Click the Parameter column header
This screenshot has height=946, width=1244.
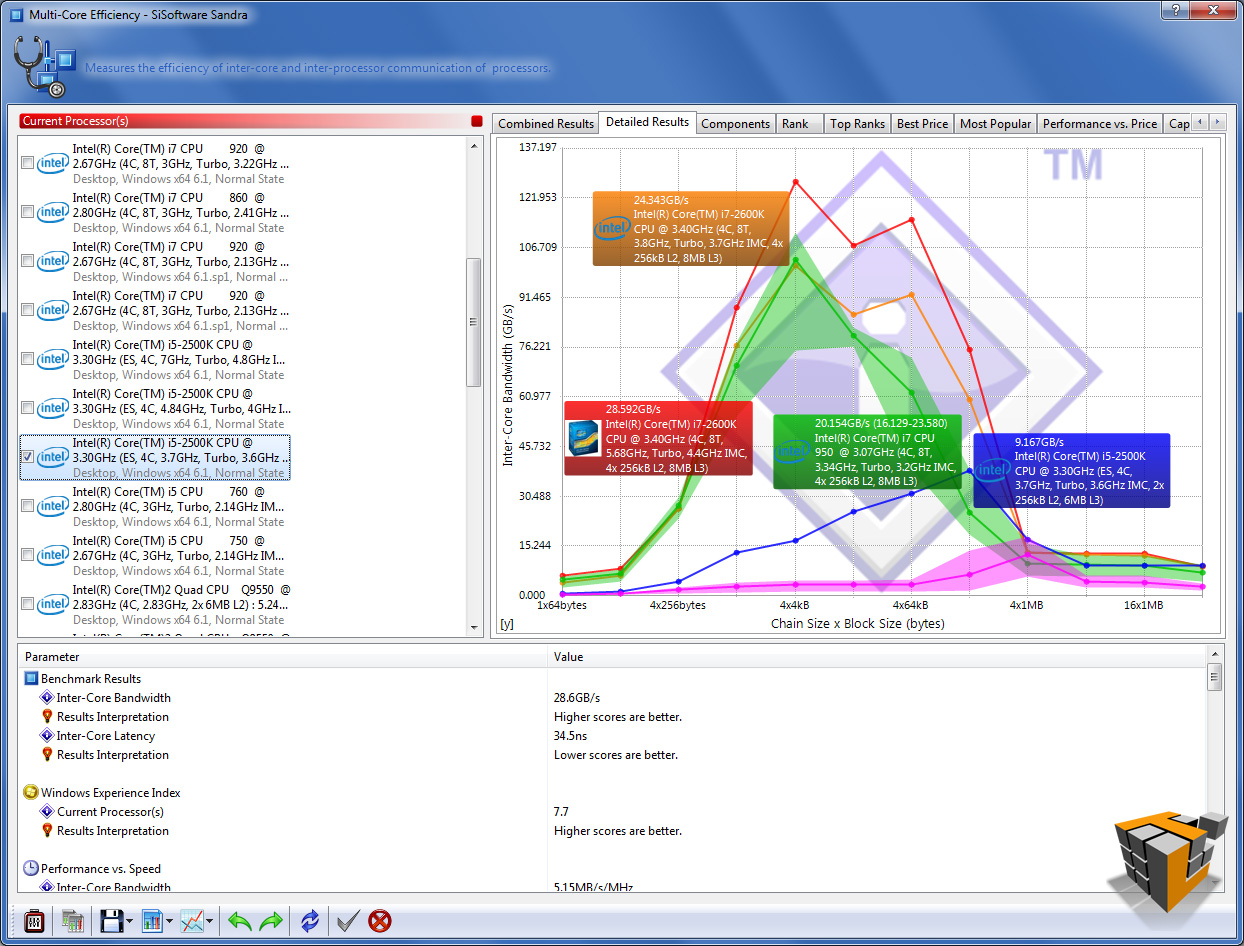point(283,657)
